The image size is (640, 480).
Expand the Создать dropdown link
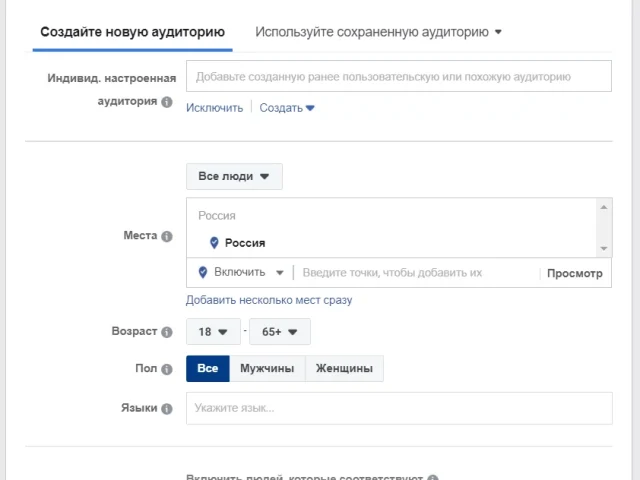tap(287, 108)
